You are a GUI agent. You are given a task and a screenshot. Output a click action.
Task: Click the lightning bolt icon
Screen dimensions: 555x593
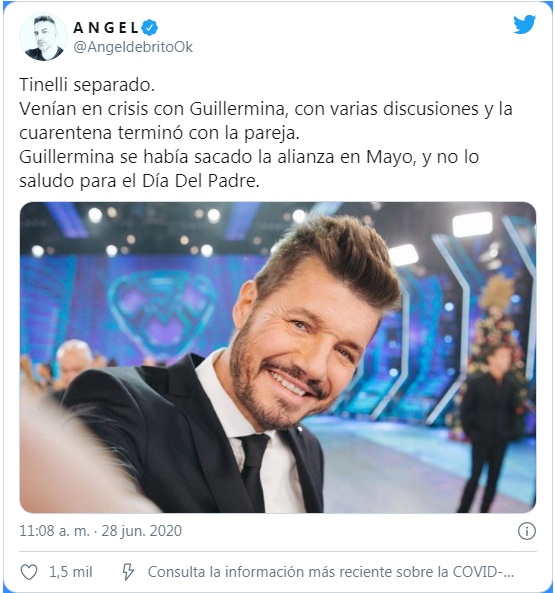[x=128, y=572]
